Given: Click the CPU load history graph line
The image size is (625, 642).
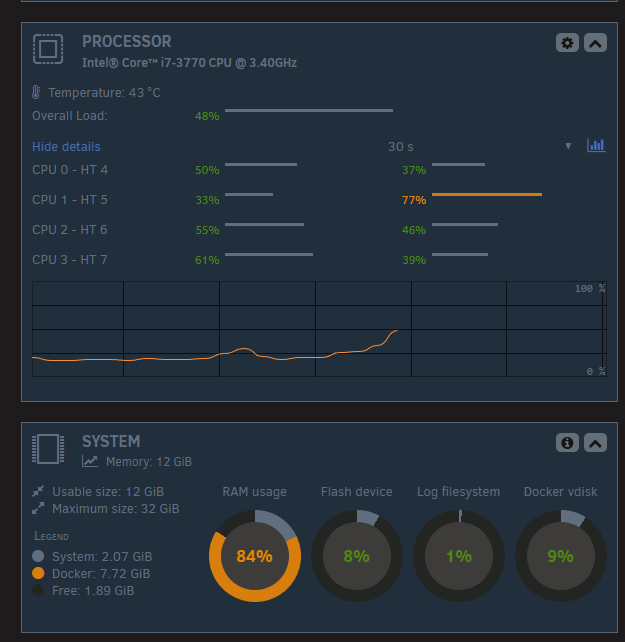Looking at the screenshot, I should coord(215,346).
